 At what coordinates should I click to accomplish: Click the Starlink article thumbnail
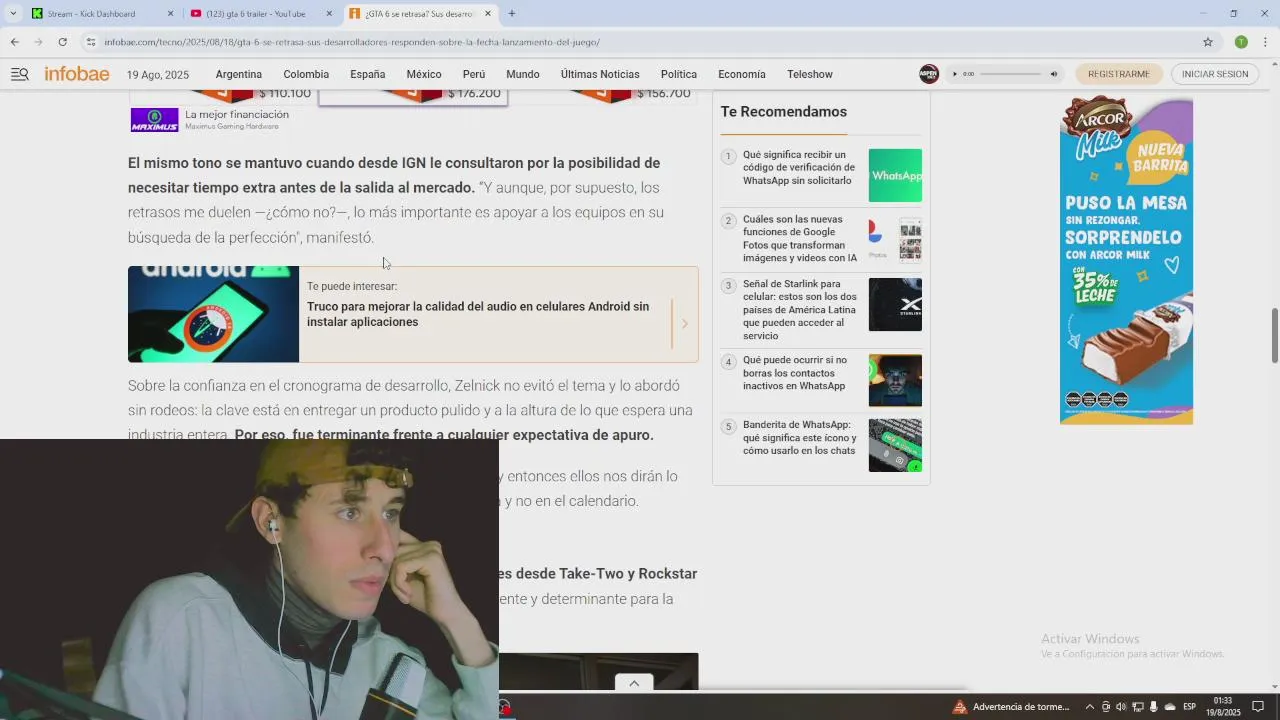tap(895, 304)
